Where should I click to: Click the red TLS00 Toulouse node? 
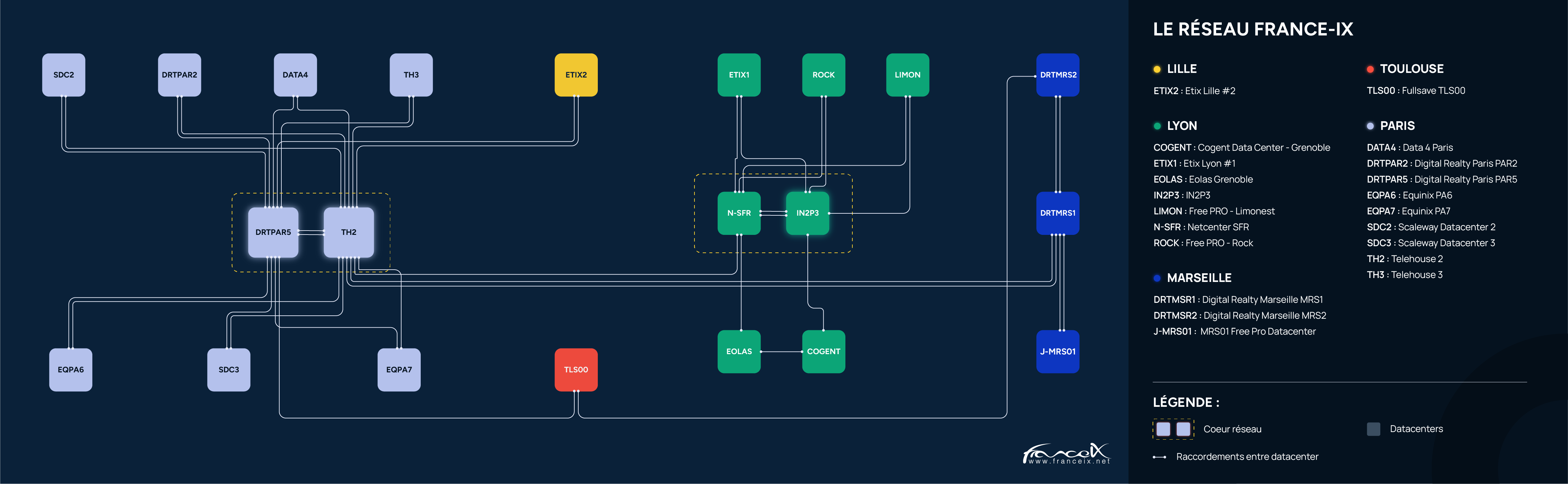click(576, 370)
